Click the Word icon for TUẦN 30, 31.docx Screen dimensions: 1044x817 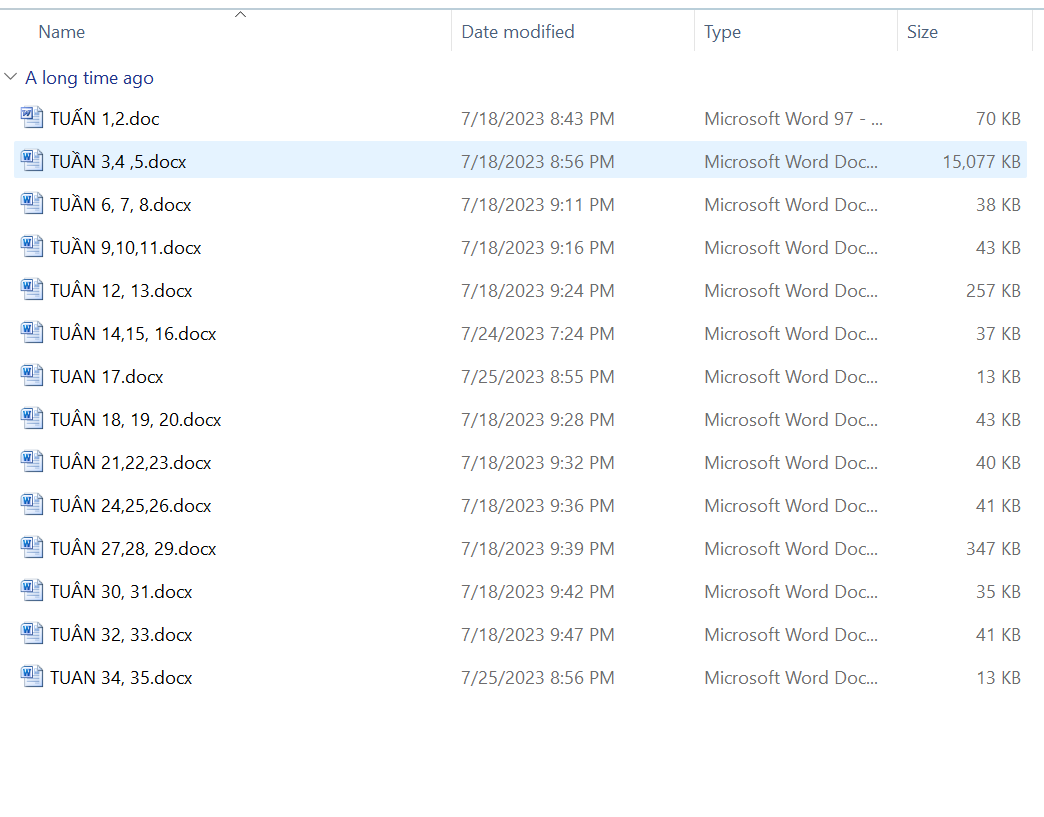click(x=32, y=591)
